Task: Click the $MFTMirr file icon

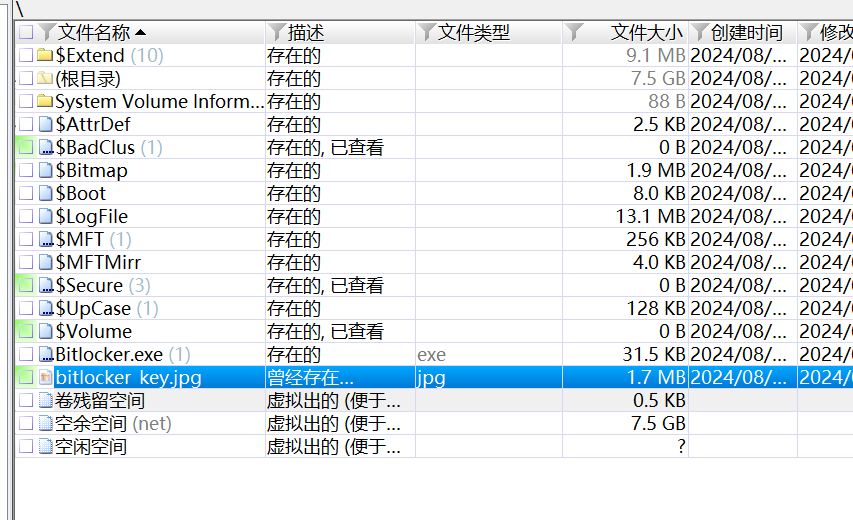Action: pyautogui.click(x=46, y=262)
